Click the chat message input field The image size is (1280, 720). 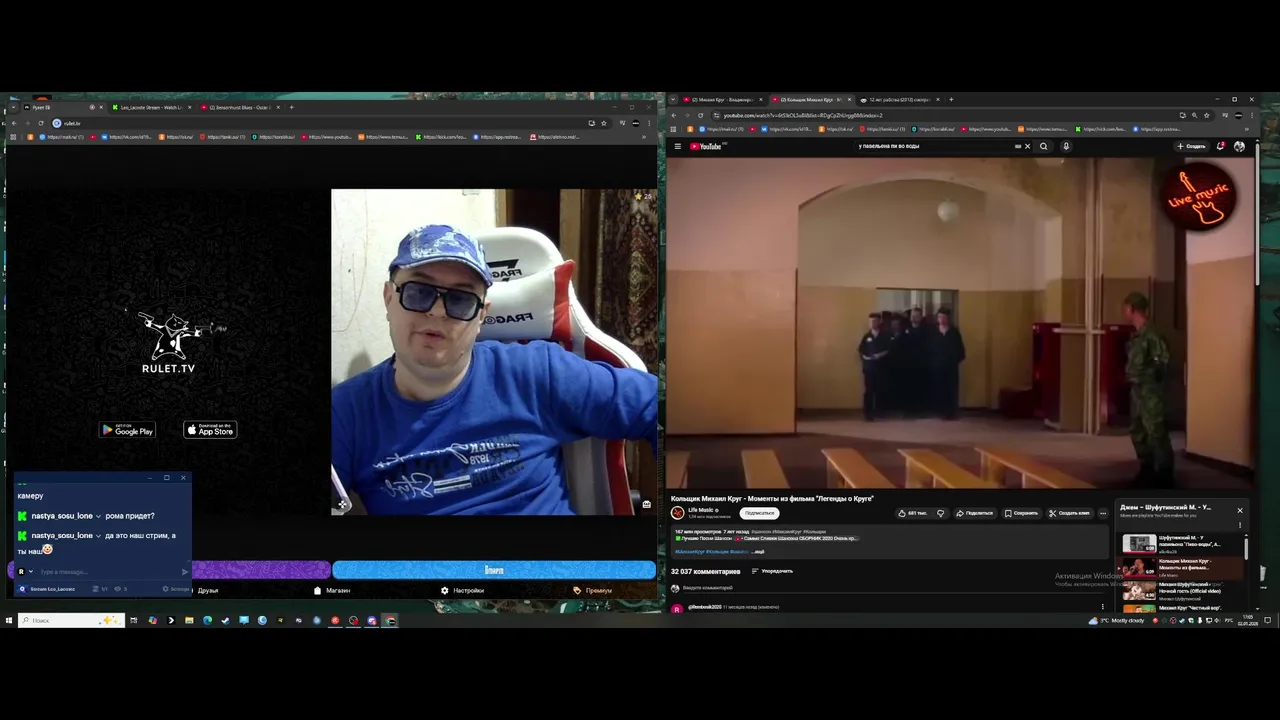tap(108, 572)
